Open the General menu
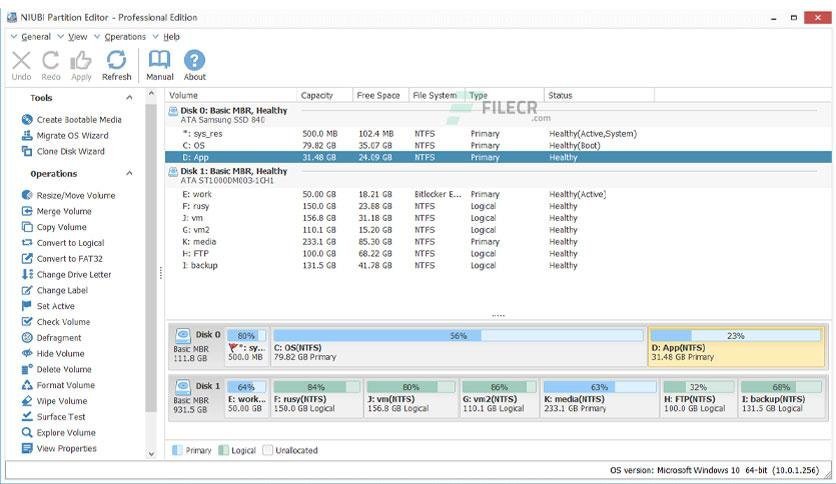Screen dimensions: 836x484 coord(36,37)
